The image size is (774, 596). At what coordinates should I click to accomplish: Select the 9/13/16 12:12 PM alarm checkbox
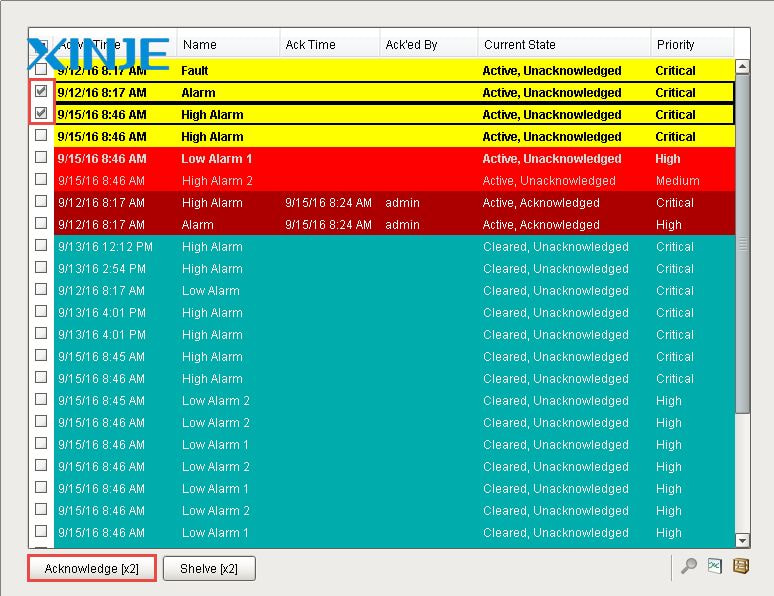tap(41, 245)
